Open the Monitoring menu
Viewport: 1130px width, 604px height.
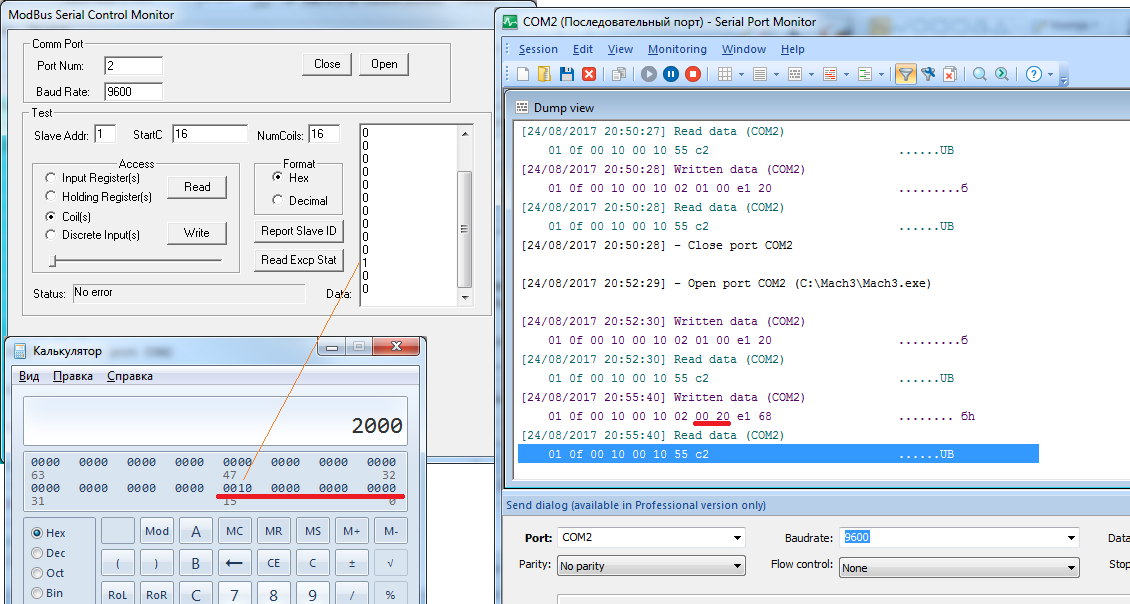(677, 49)
